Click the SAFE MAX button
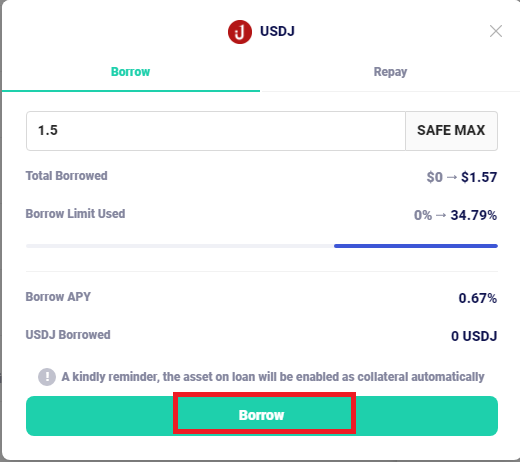 pyautogui.click(x=451, y=131)
